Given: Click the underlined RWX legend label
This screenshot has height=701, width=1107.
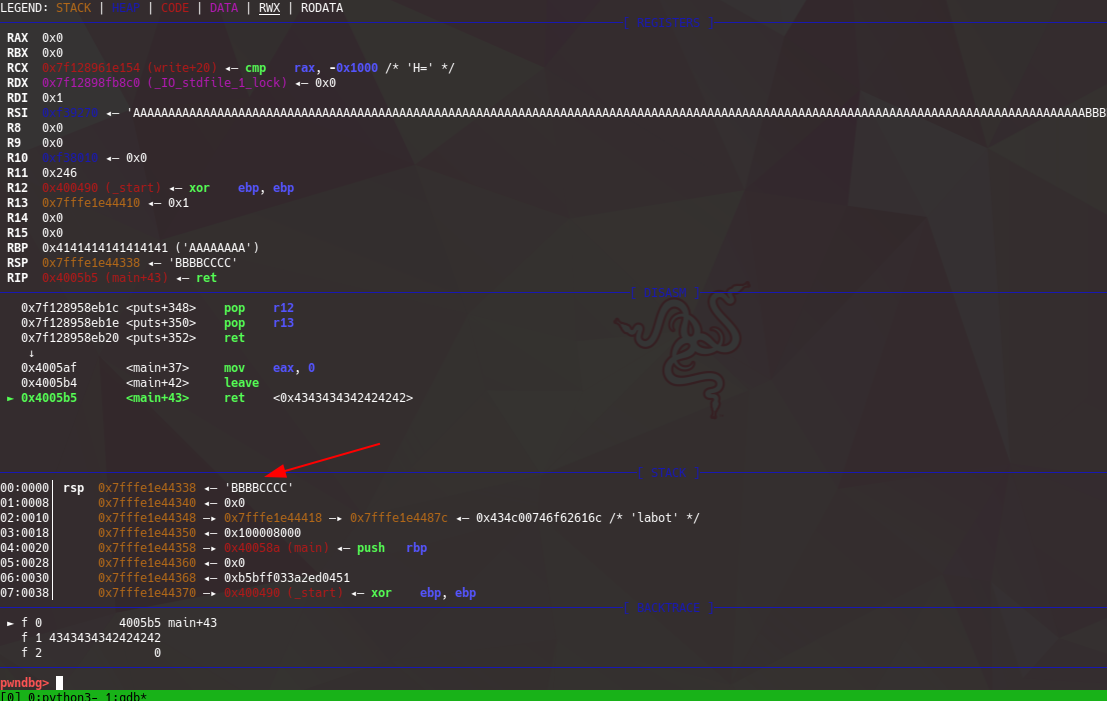Looking at the screenshot, I should (269, 8).
